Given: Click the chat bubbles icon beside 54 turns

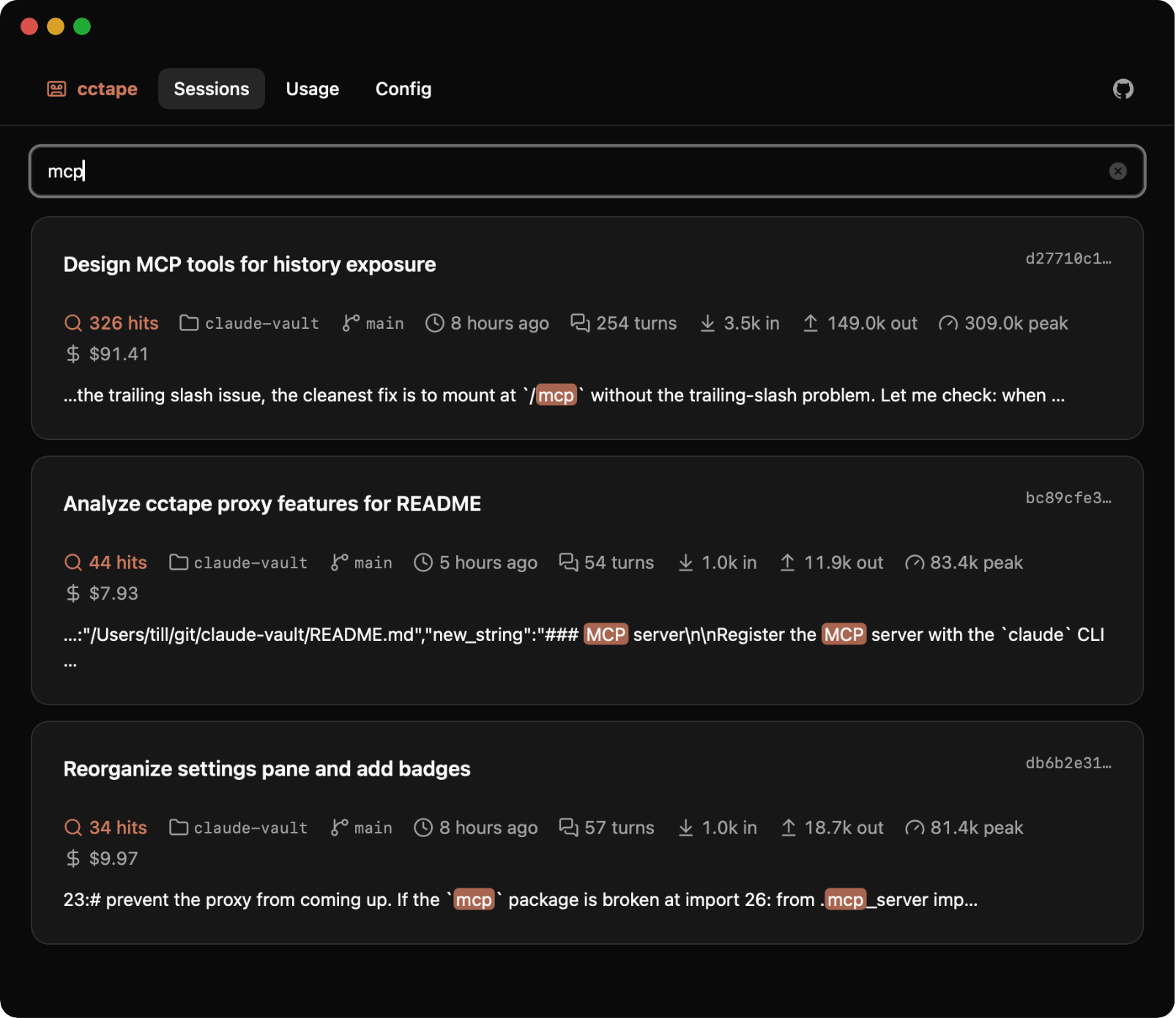Looking at the screenshot, I should pos(568,562).
